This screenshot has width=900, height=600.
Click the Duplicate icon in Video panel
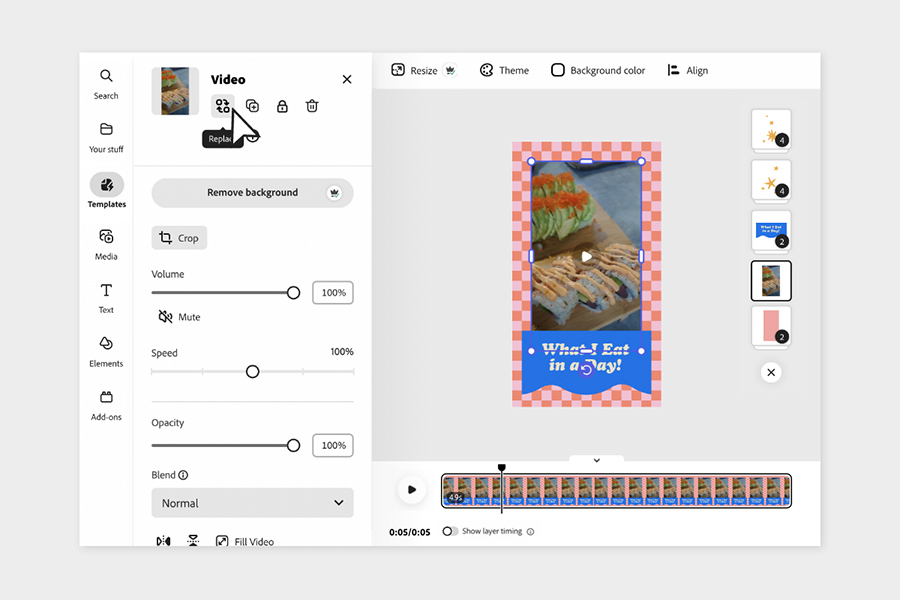[x=252, y=106]
